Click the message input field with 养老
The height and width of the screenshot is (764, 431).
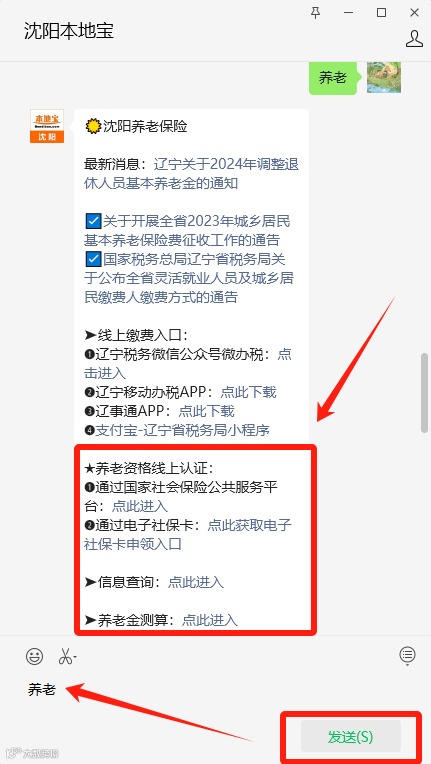pyautogui.click(x=215, y=690)
